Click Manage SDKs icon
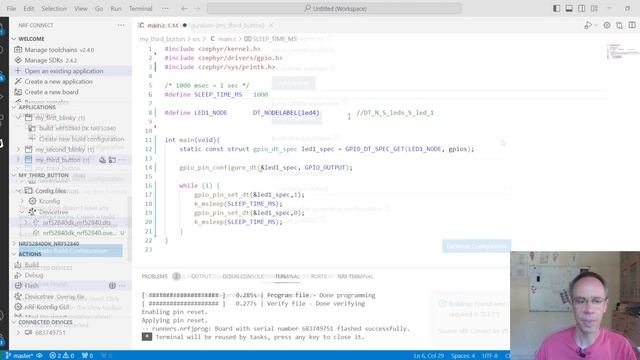This screenshot has width=640, height=360. (x=18, y=60)
